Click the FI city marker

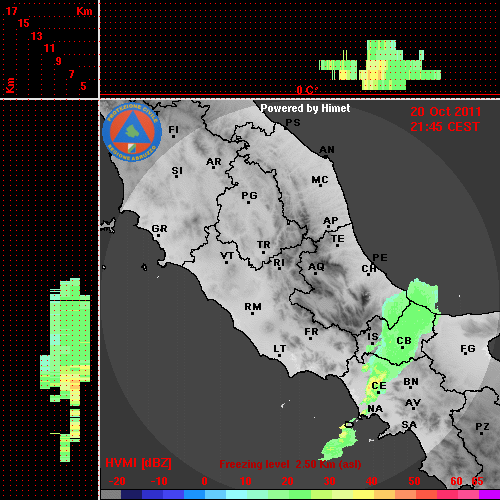pos(173,136)
